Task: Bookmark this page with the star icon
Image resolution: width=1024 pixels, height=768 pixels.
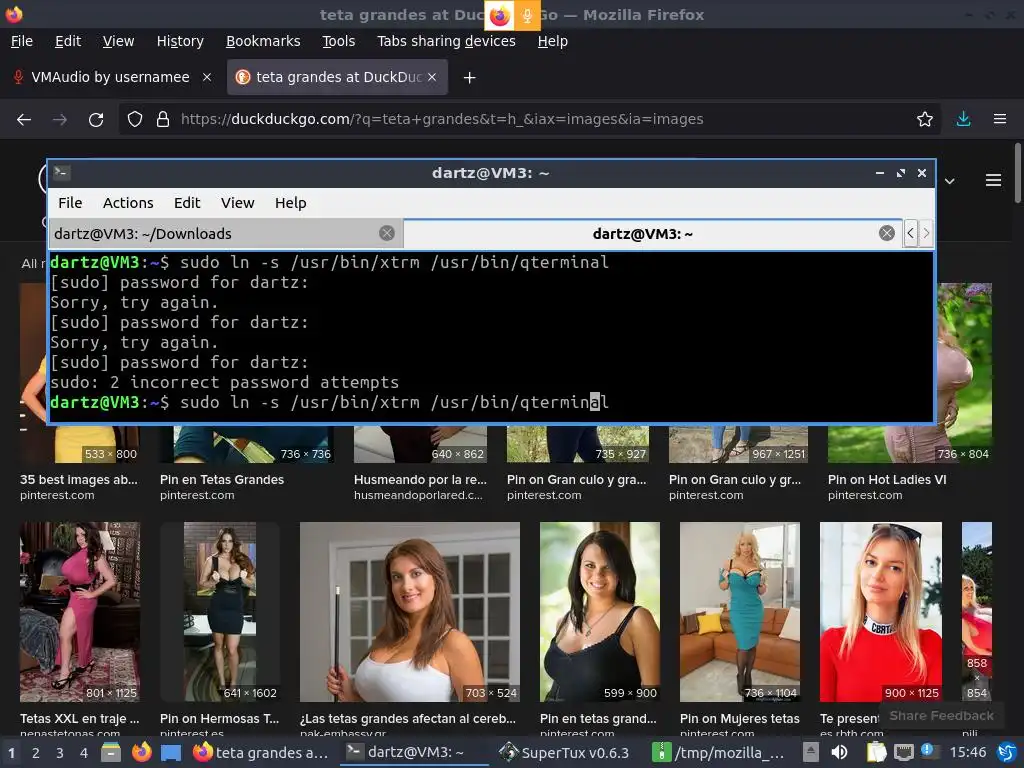Action: (925, 120)
